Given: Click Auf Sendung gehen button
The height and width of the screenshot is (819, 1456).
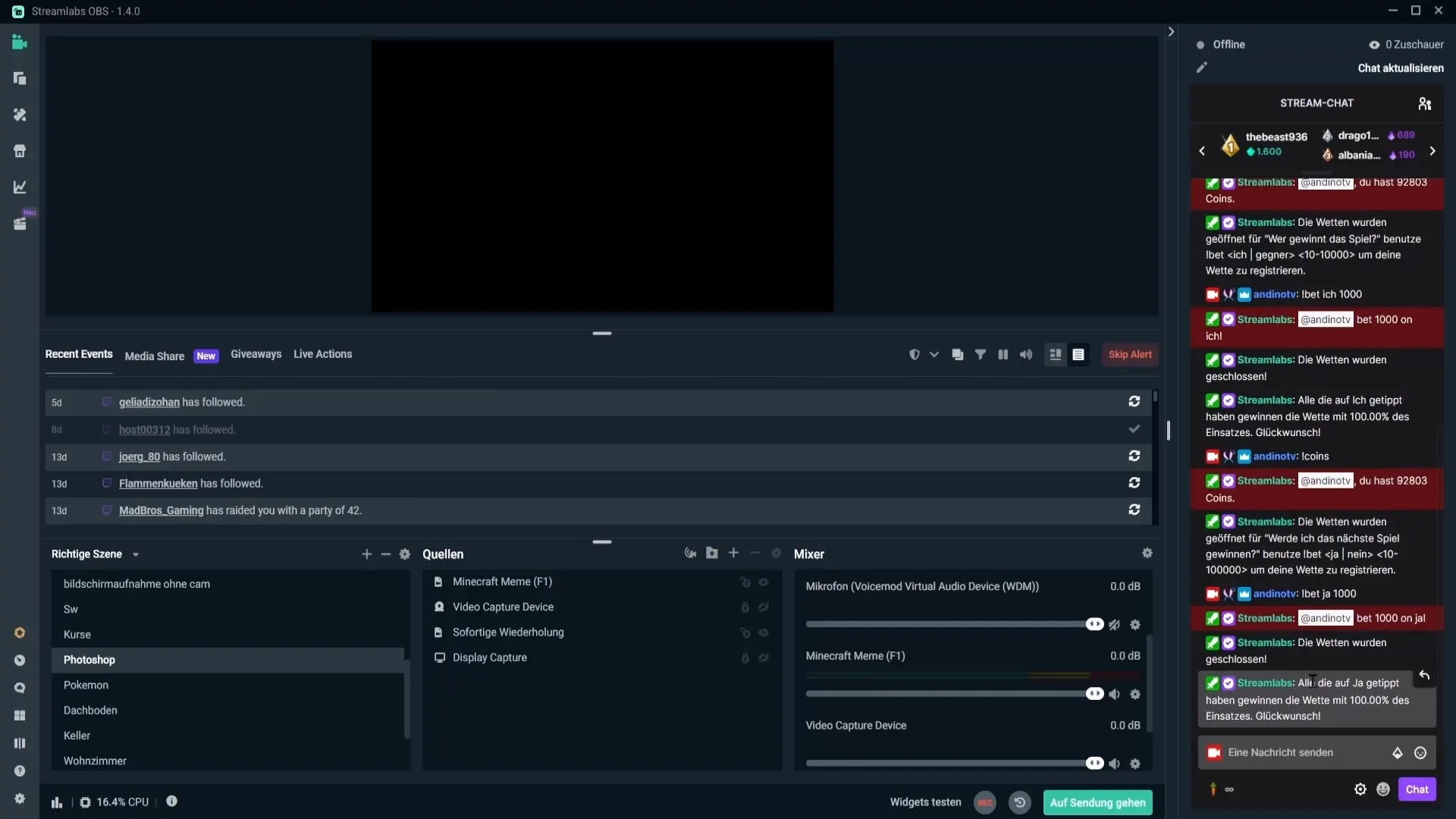Looking at the screenshot, I should click(x=1097, y=802).
